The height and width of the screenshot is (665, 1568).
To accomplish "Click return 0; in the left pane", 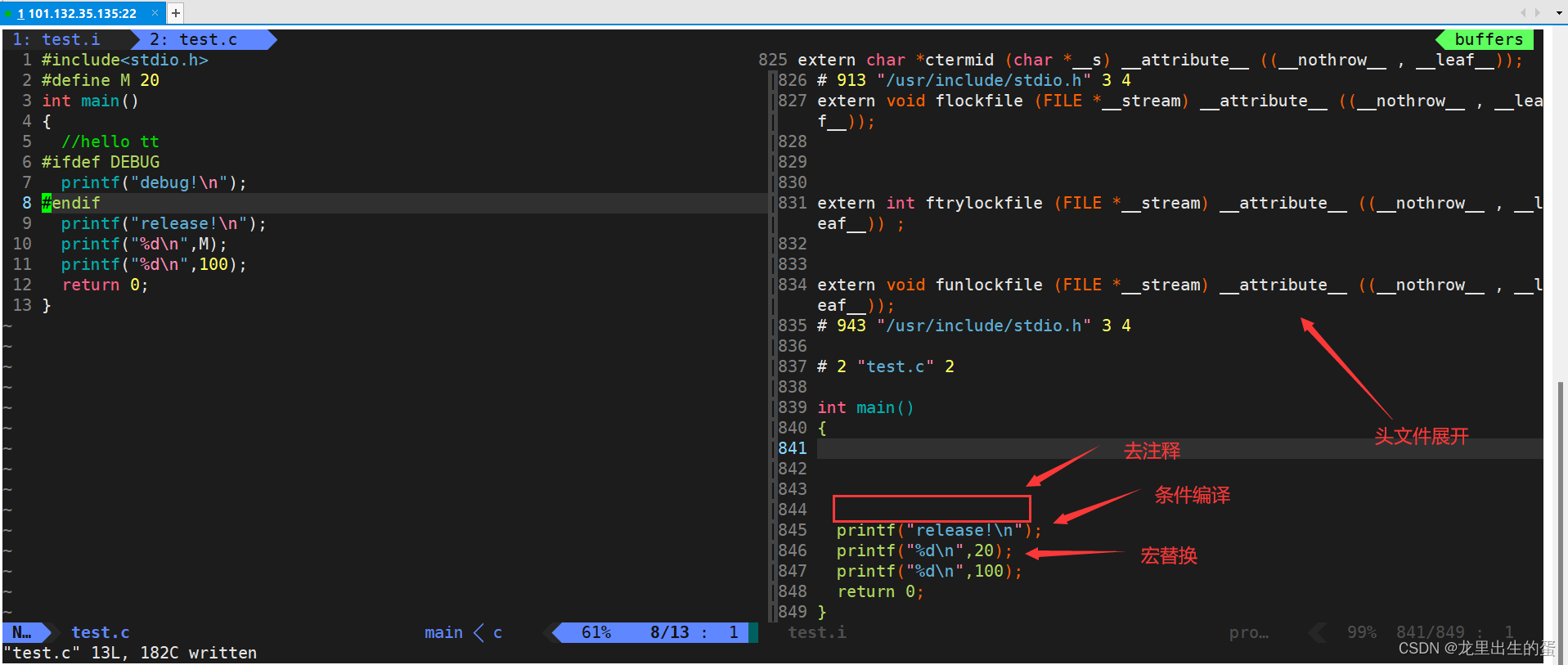I will pyautogui.click(x=106, y=285).
